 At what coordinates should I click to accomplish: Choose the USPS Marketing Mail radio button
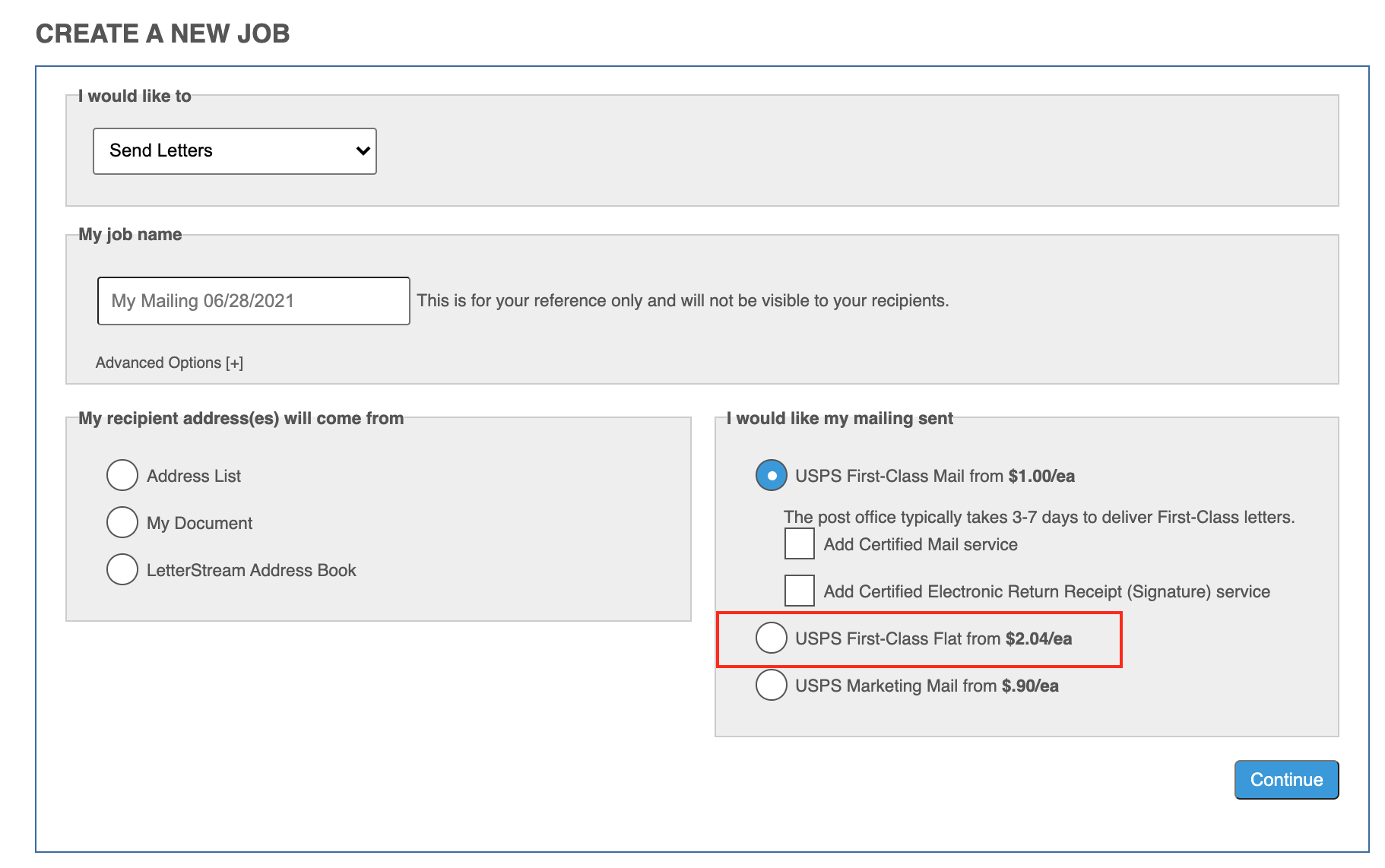pyautogui.click(x=771, y=685)
